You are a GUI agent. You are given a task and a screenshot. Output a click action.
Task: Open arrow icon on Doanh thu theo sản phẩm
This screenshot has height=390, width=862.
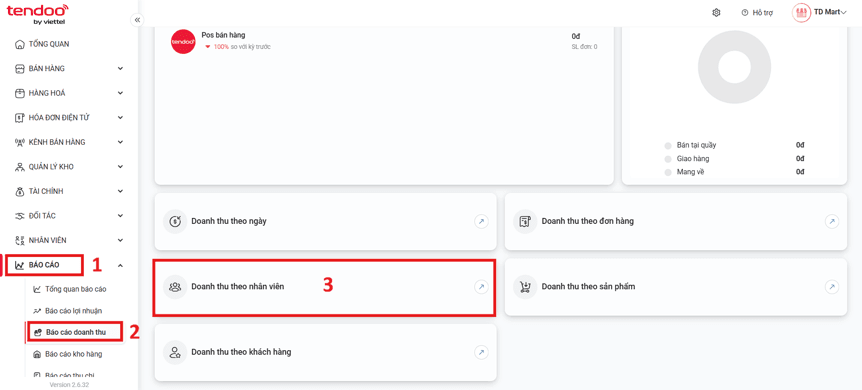pyautogui.click(x=832, y=287)
